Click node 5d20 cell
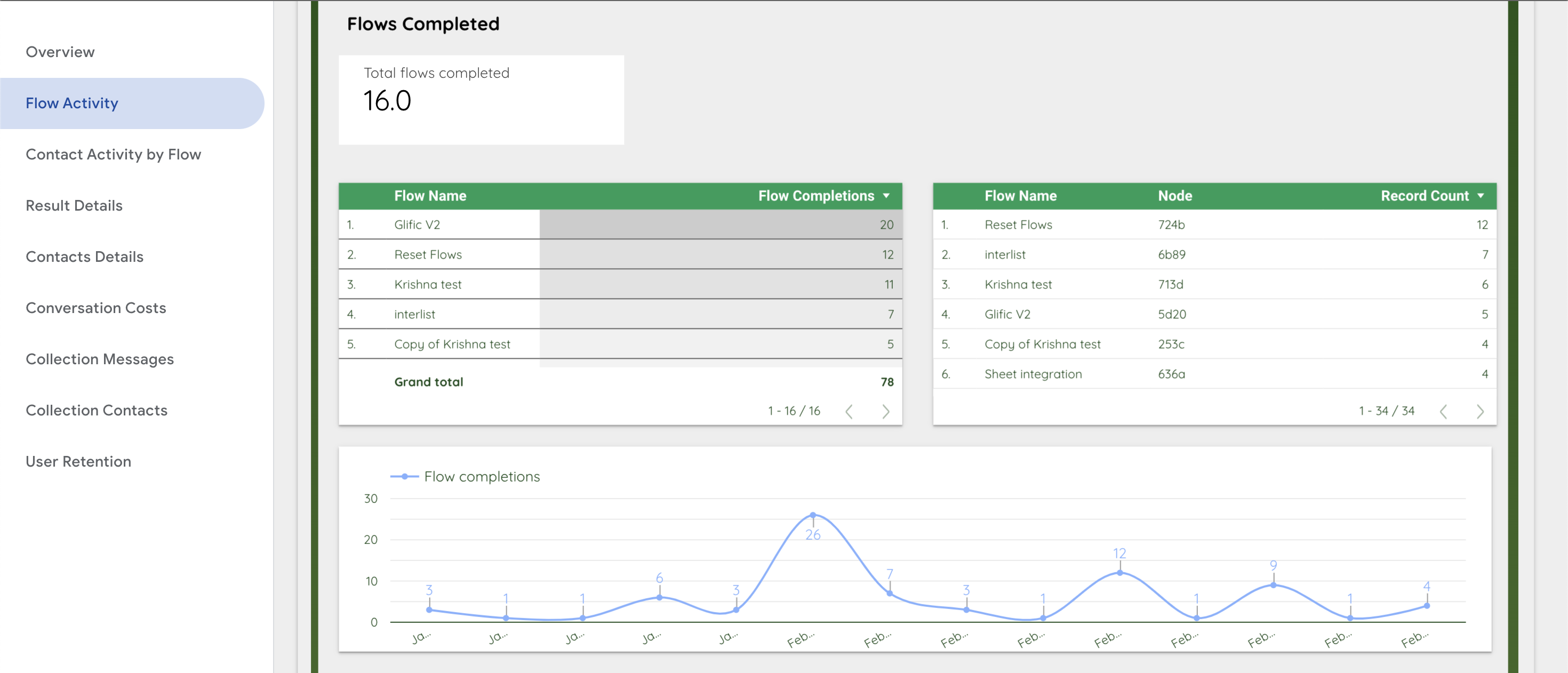This screenshot has height=673, width=1568. tap(1172, 314)
